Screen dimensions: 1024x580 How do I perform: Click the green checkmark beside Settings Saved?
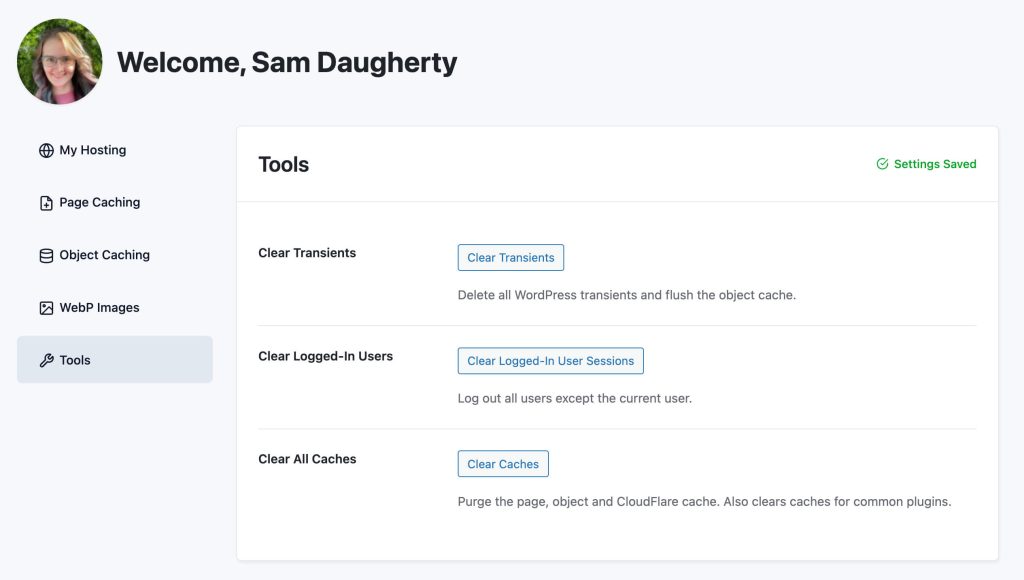point(881,163)
